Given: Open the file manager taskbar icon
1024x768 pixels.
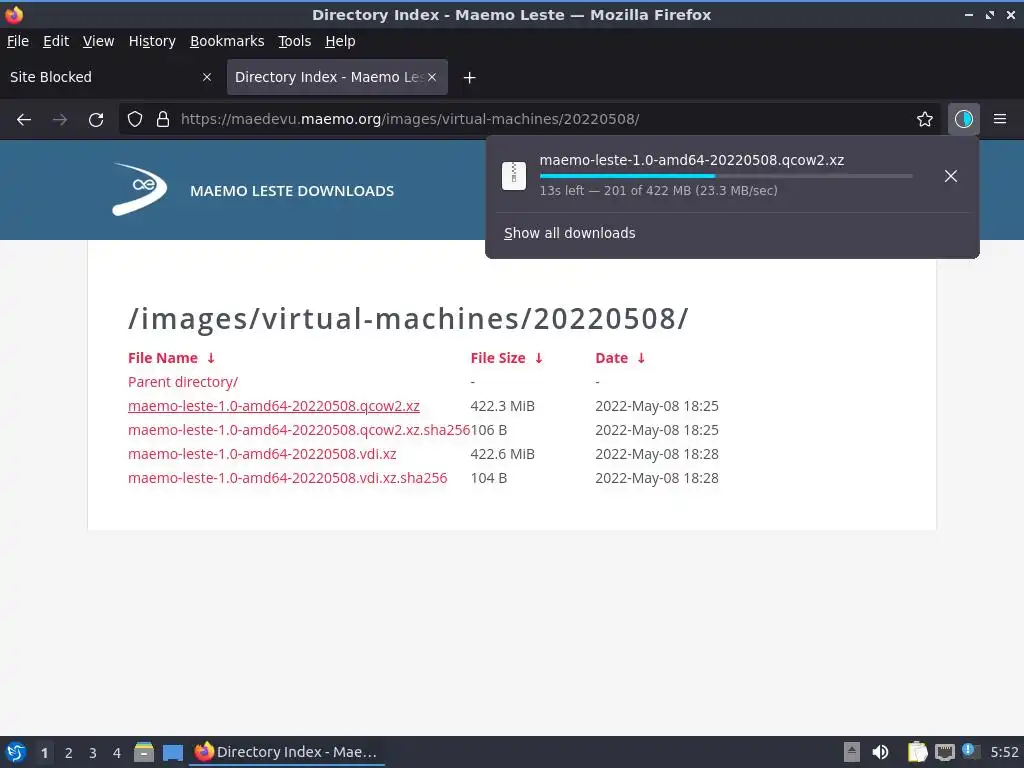Looking at the screenshot, I should click(x=144, y=752).
